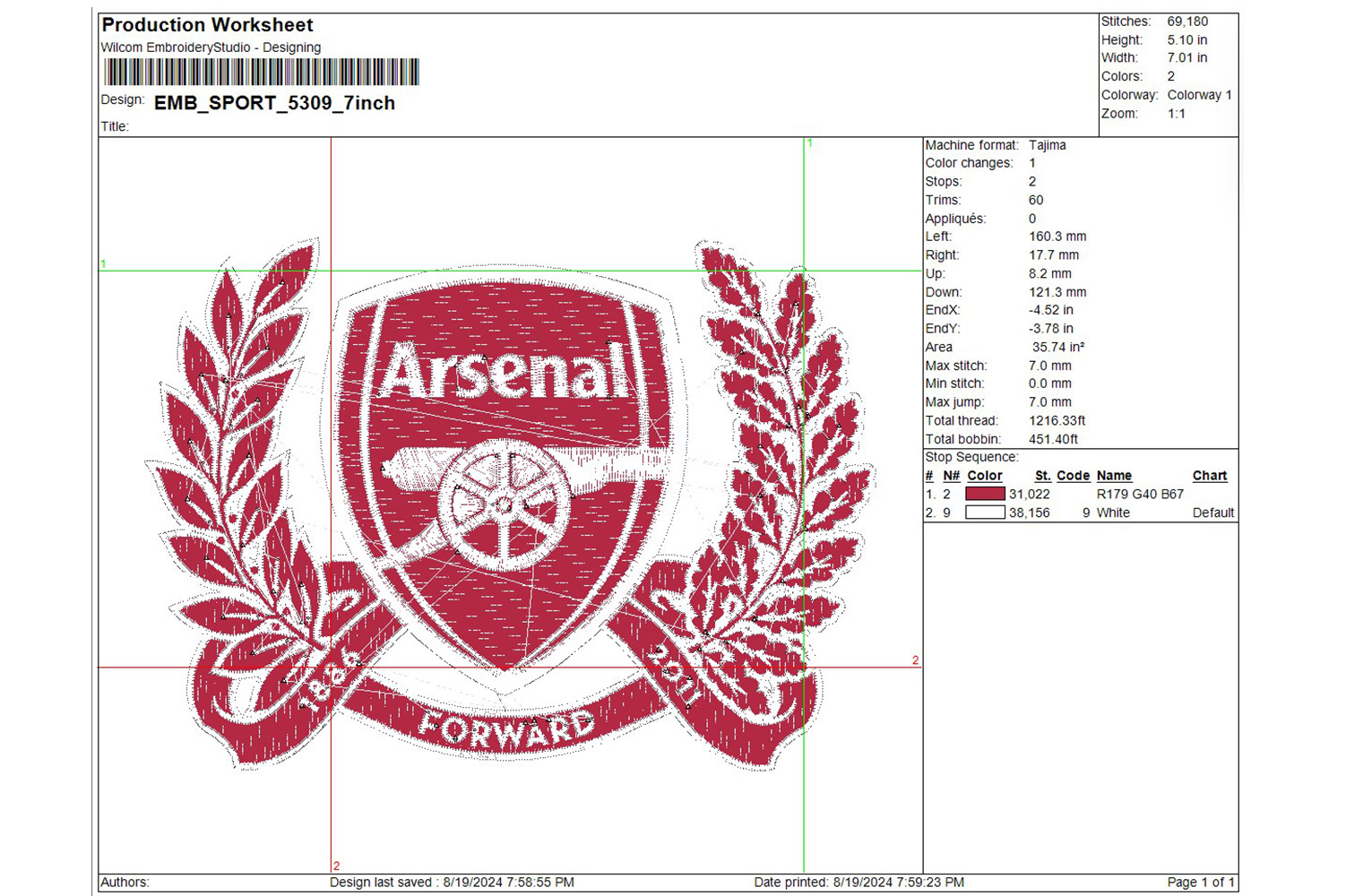1346x896 pixels.
Task: Click the Total bobbin value 451.40ft
Action: click(1054, 439)
